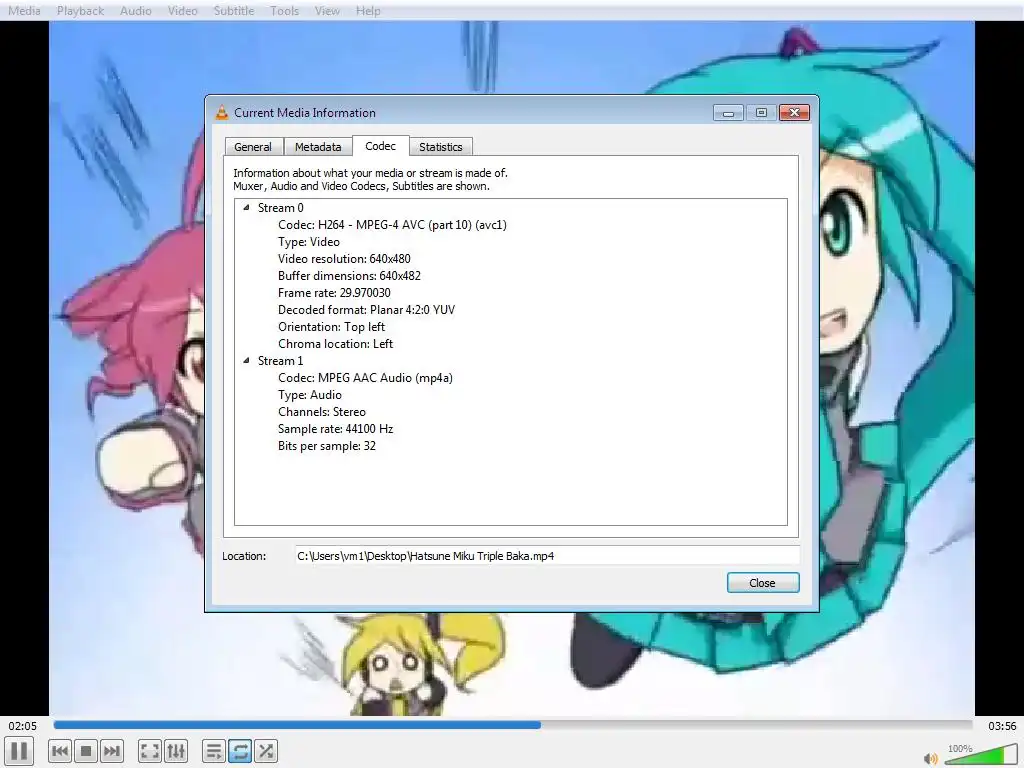Click the elapsed time 02:05 label

tap(23, 726)
